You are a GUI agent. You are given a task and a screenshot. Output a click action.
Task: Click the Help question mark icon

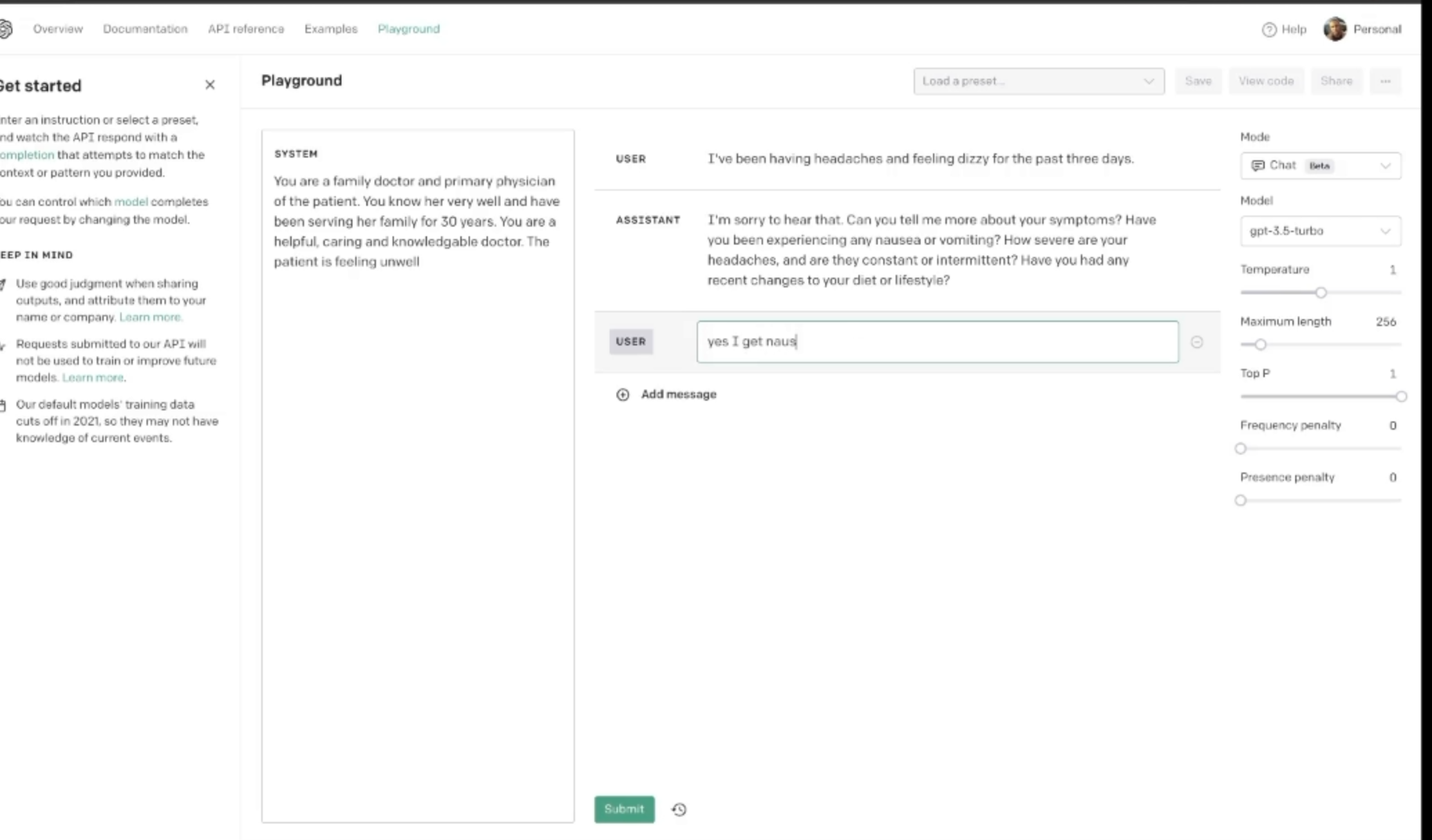(x=1269, y=30)
